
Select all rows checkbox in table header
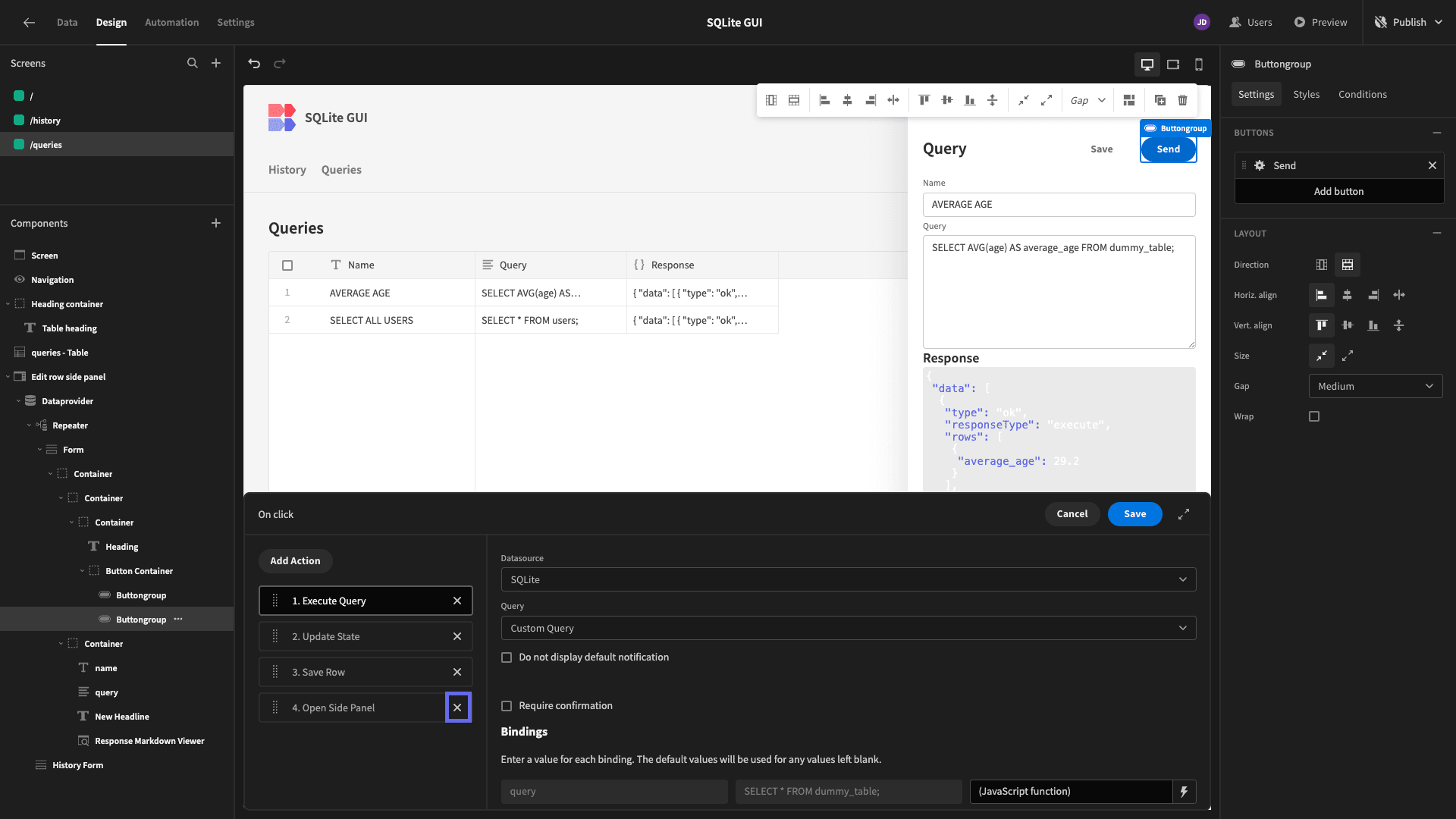tap(287, 265)
